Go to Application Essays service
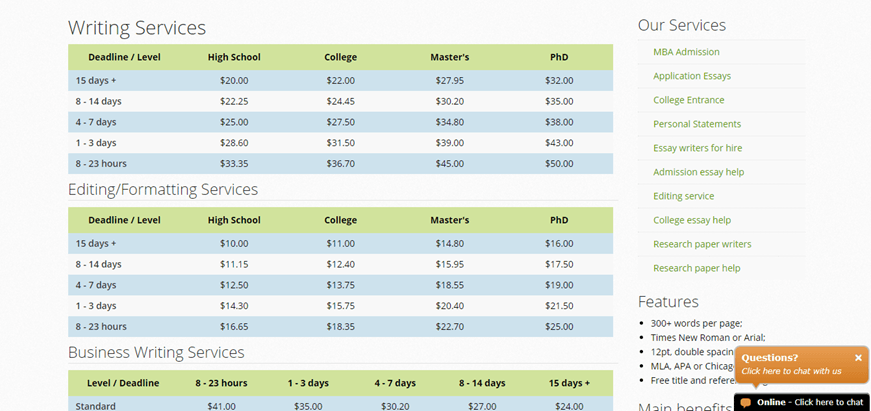 pyautogui.click(x=692, y=76)
